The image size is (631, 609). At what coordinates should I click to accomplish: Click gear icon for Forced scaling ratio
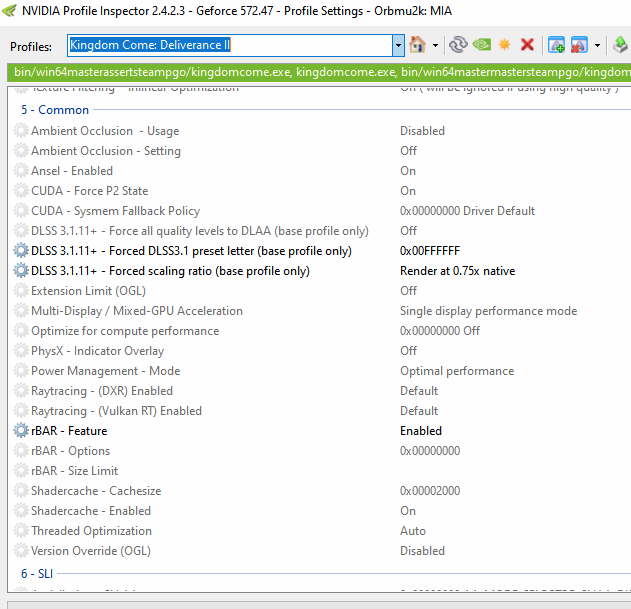click(21, 270)
